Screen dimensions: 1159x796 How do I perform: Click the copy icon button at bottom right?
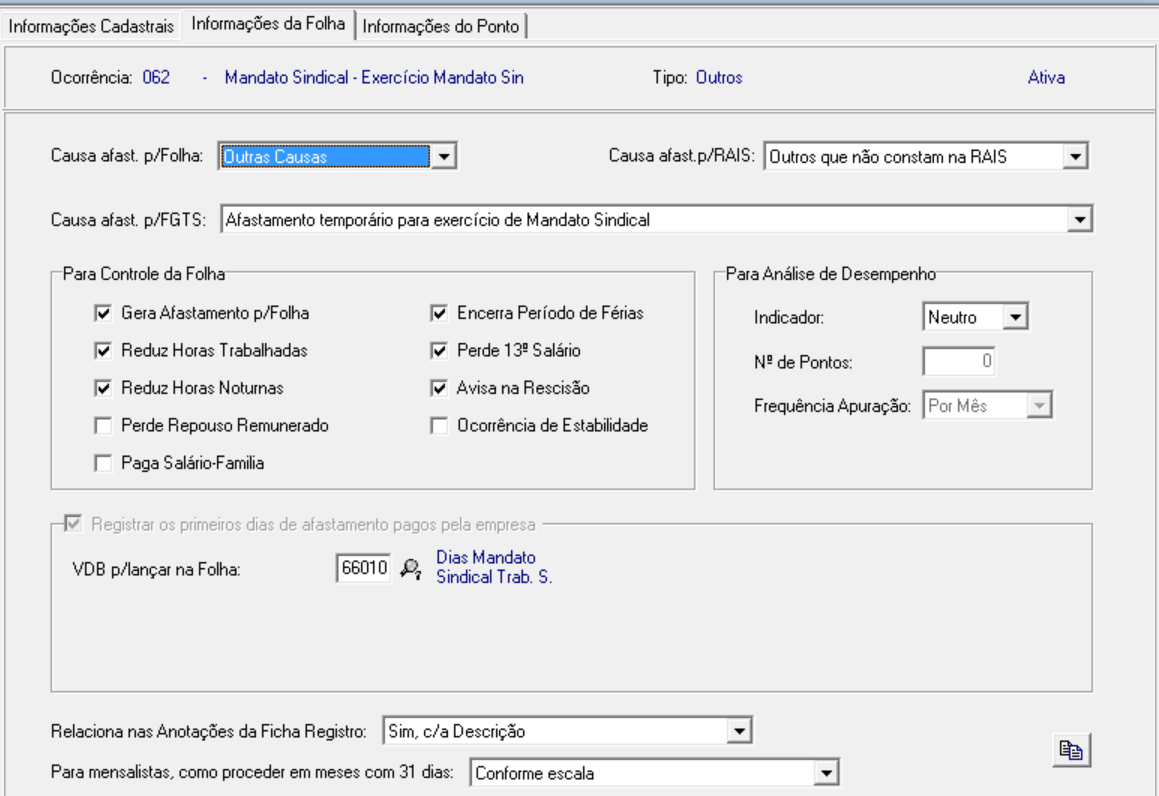pos(1071,750)
